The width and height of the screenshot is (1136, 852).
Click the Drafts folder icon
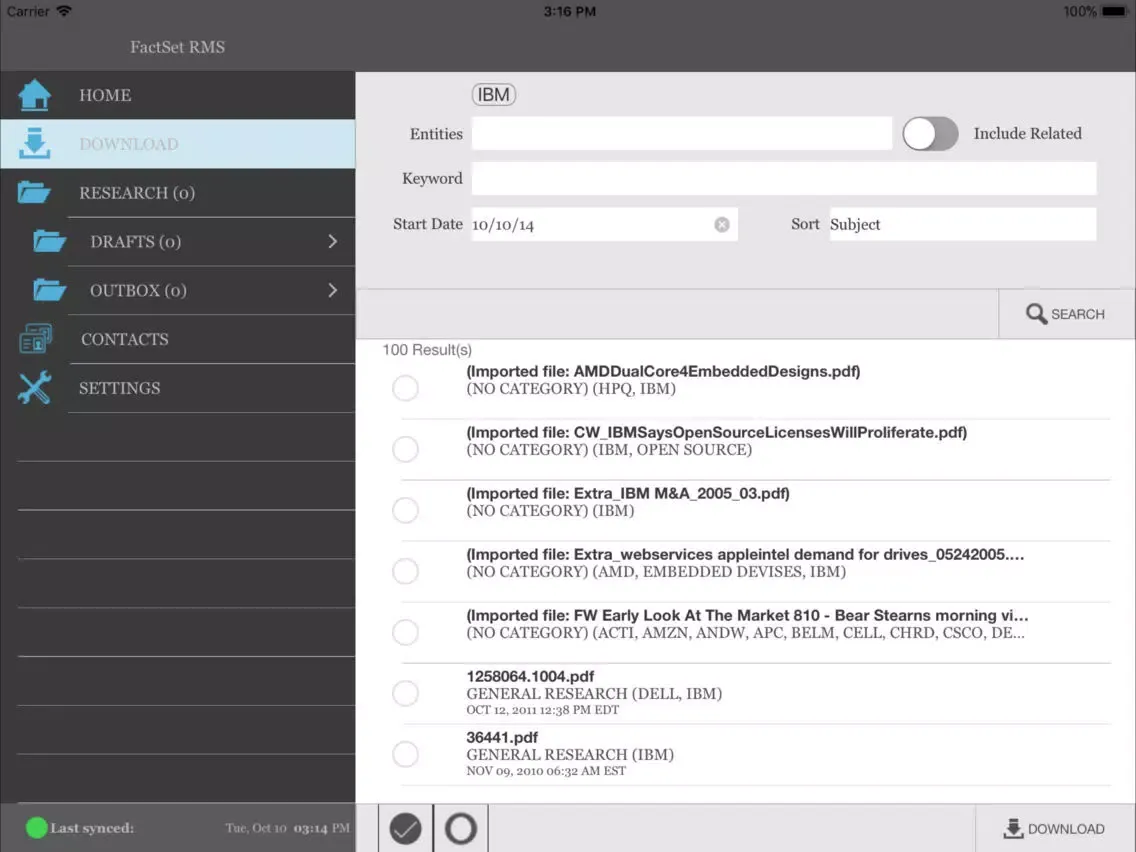[x=49, y=241]
